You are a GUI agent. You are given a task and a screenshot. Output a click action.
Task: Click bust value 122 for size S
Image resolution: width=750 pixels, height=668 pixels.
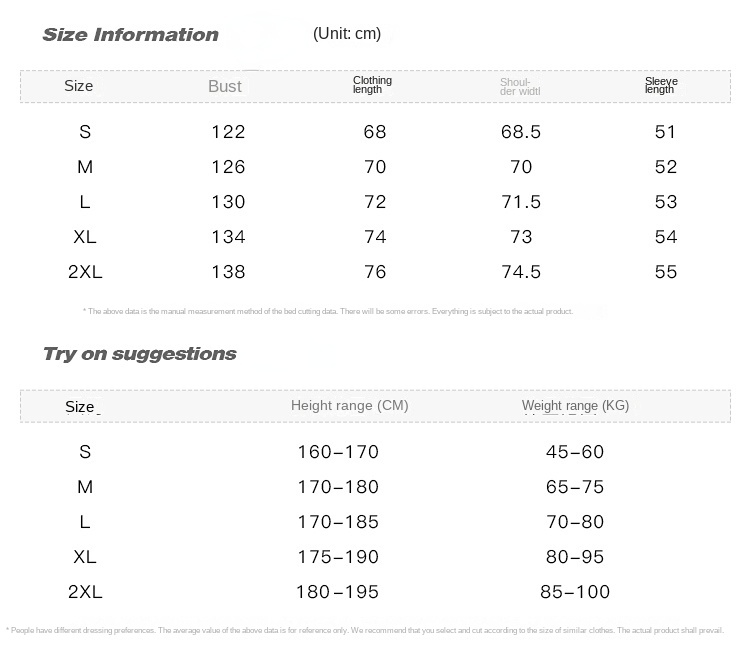click(x=228, y=132)
